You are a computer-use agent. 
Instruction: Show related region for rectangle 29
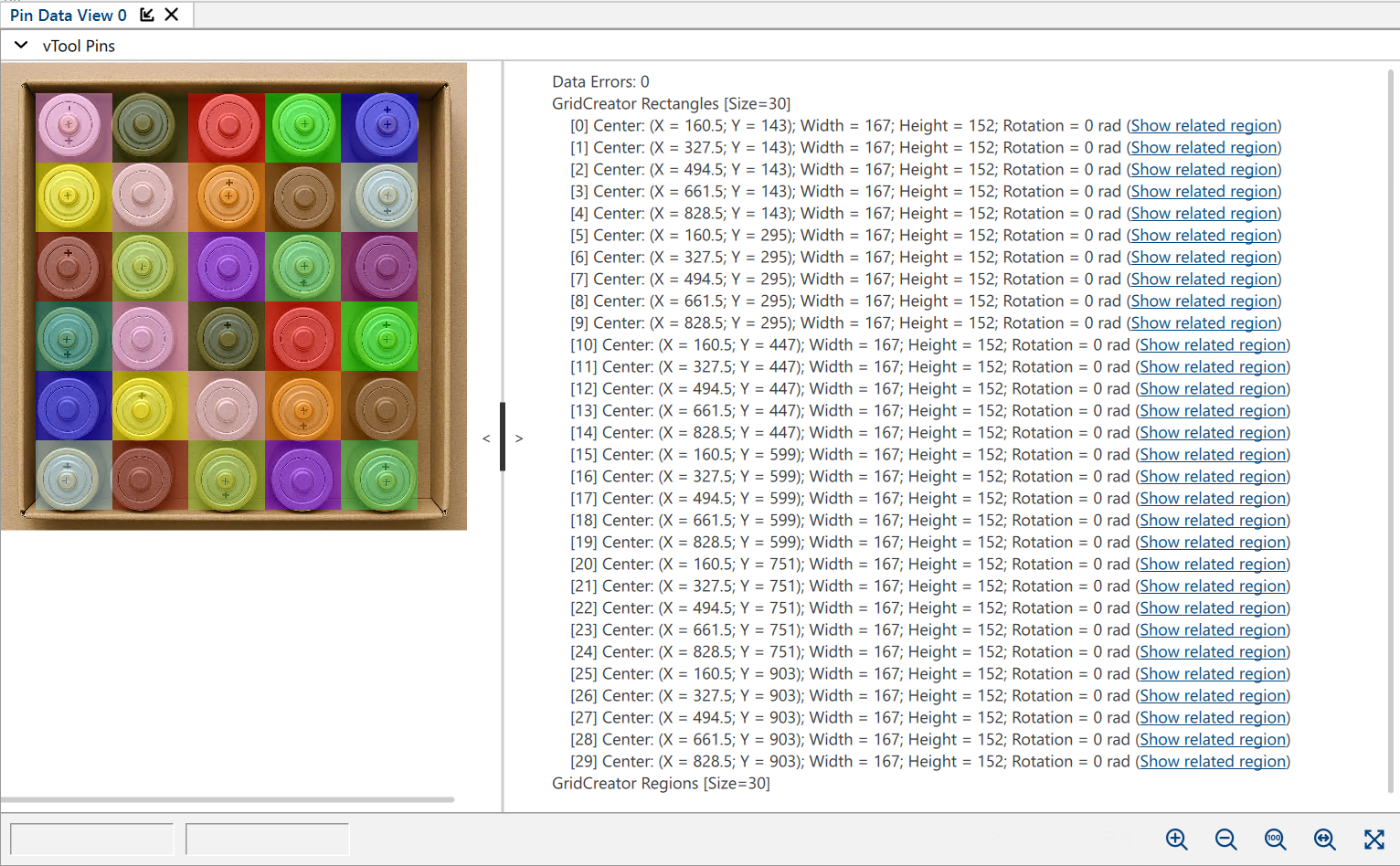pos(1213,762)
